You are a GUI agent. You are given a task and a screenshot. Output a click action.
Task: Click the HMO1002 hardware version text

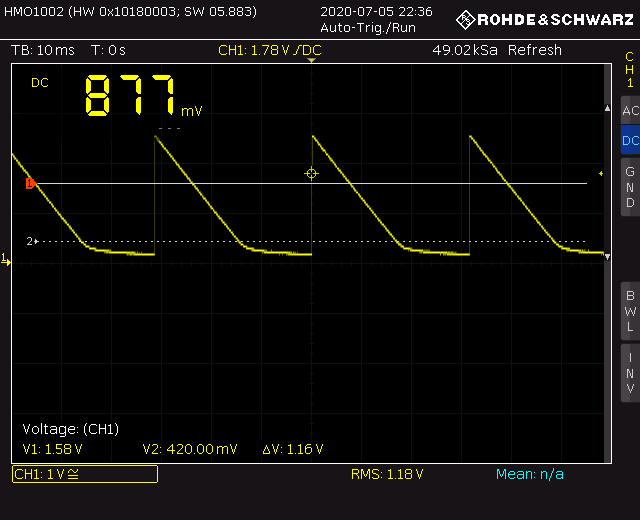pos(131,11)
